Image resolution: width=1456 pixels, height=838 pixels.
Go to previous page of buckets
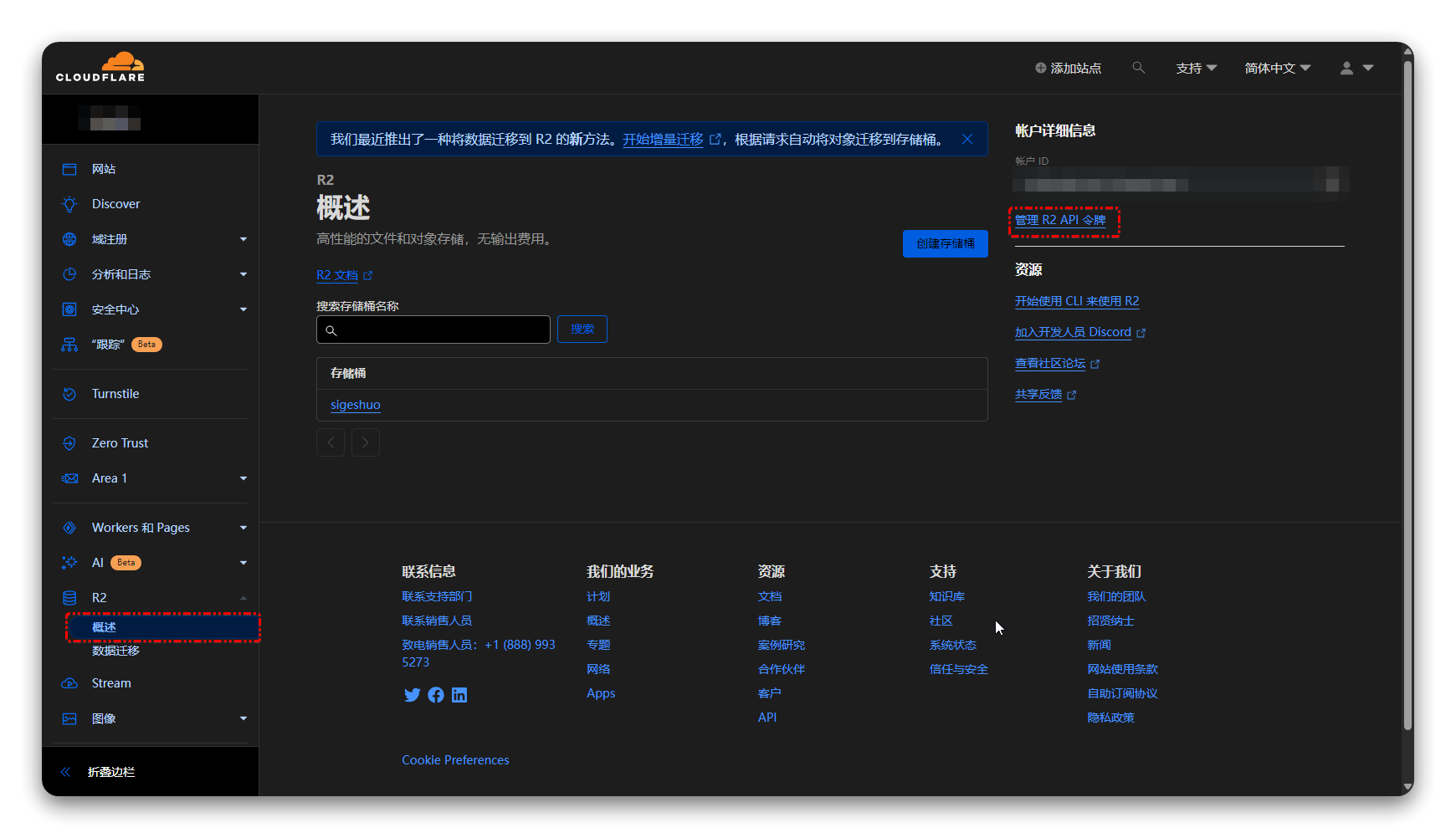tap(331, 442)
